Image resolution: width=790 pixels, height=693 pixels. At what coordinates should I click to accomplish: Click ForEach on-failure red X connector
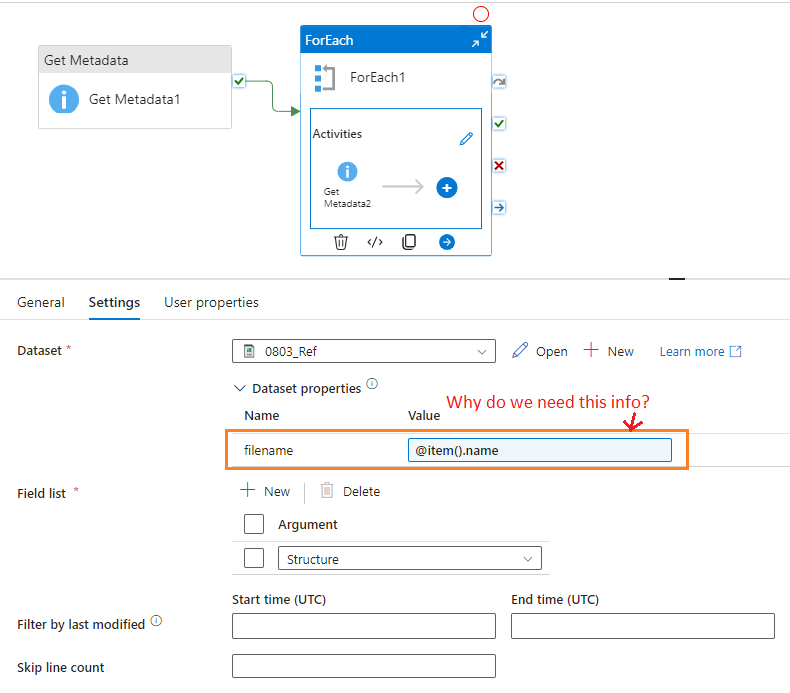[499, 165]
